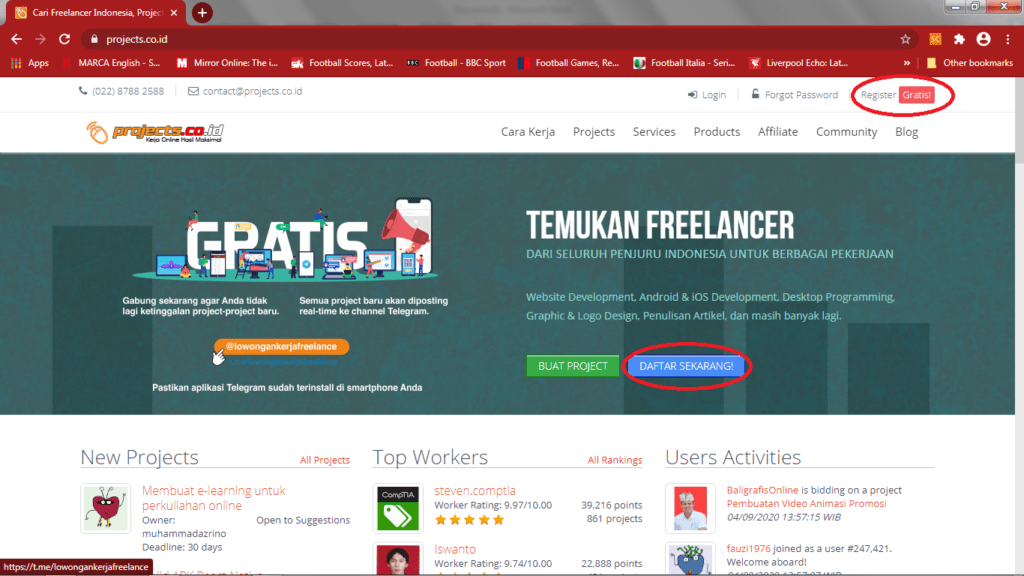The height and width of the screenshot is (576, 1024).
Task: Open the browser extensions puzzle icon
Action: pyautogui.click(x=959, y=38)
